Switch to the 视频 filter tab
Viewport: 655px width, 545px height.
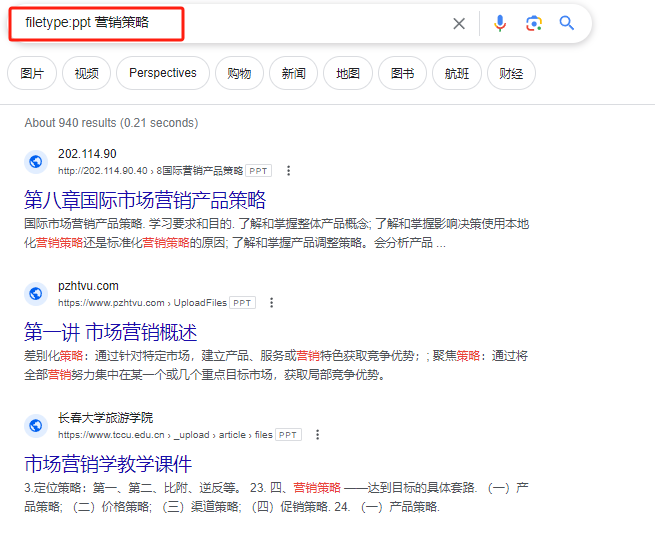point(86,74)
